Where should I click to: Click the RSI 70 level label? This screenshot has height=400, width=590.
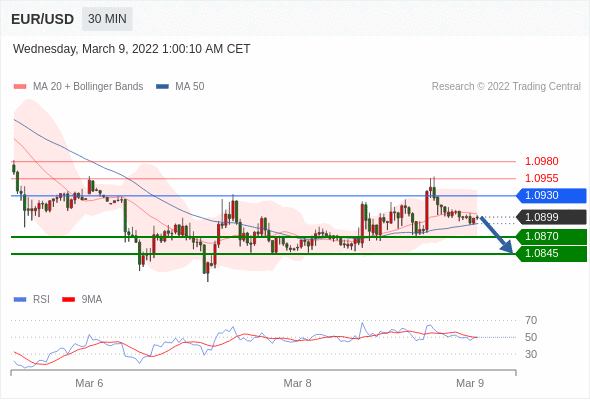pyautogui.click(x=531, y=321)
